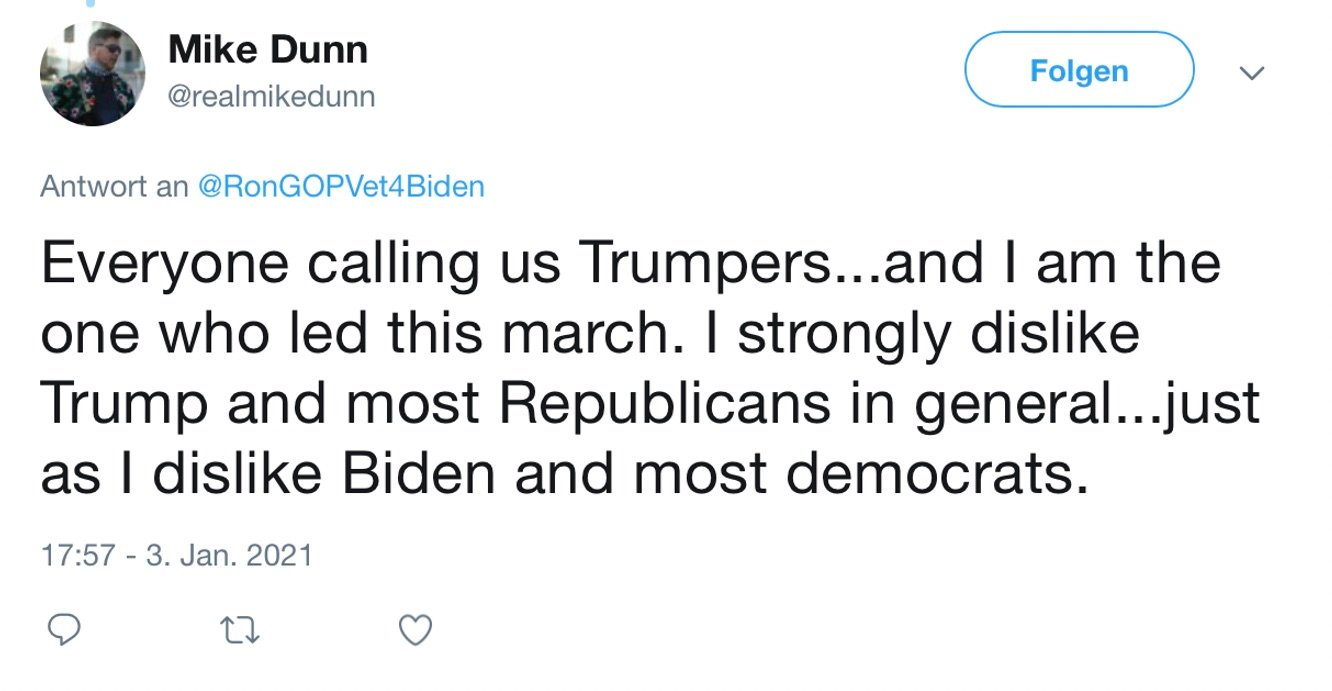Open the tweet timestamp 17:57 - 3. Jan. 2021
The image size is (1332, 691).
click(x=176, y=556)
